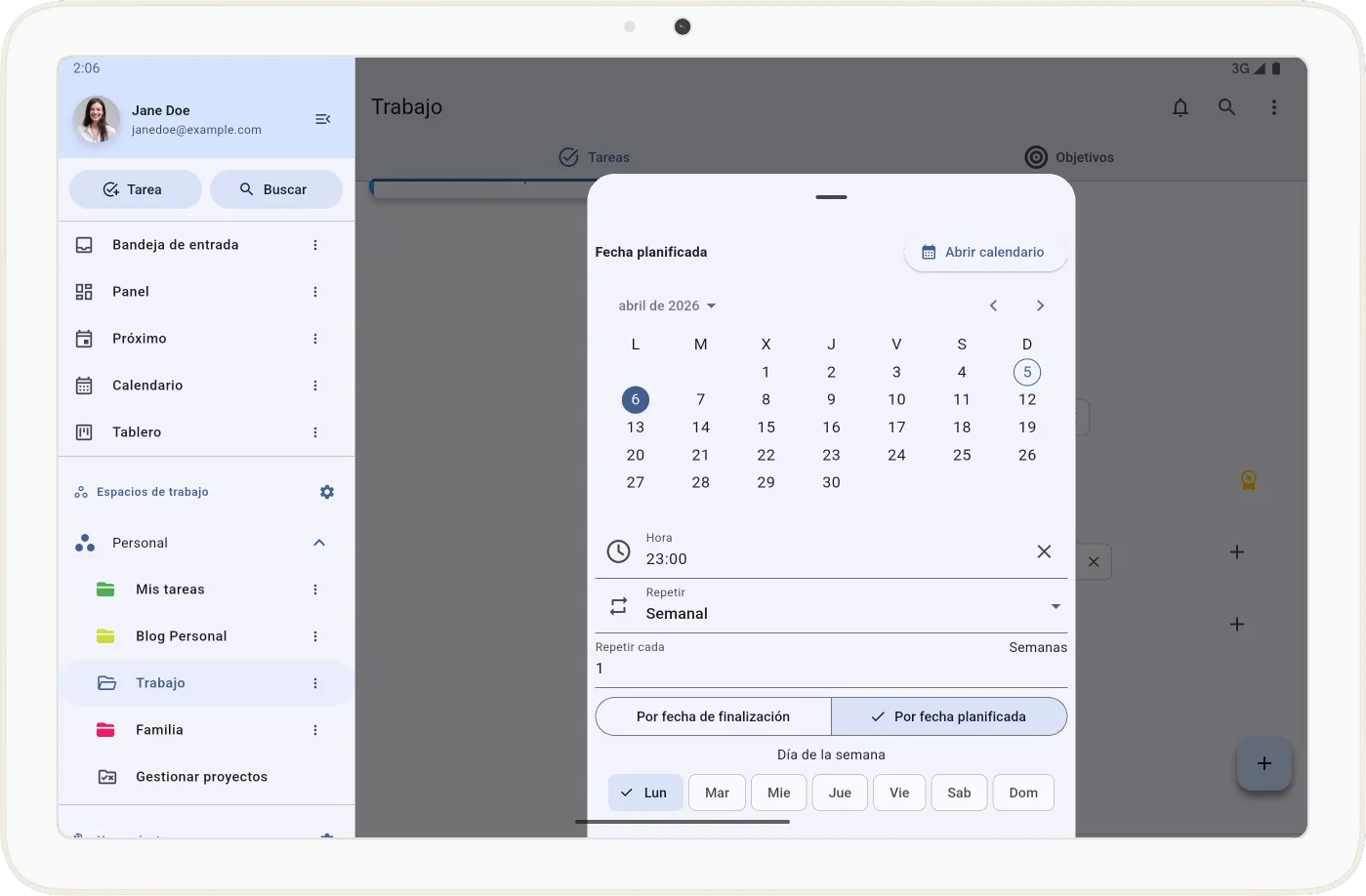This screenshot has width=1366, height=896.
Task: Click the repeat icon beside Repetir
Action: (618, 606)
